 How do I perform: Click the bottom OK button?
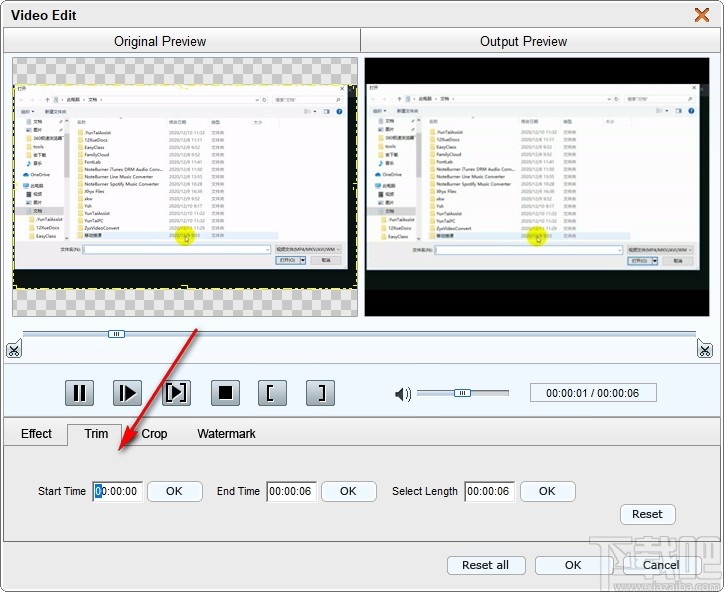(x=574, y=565)
